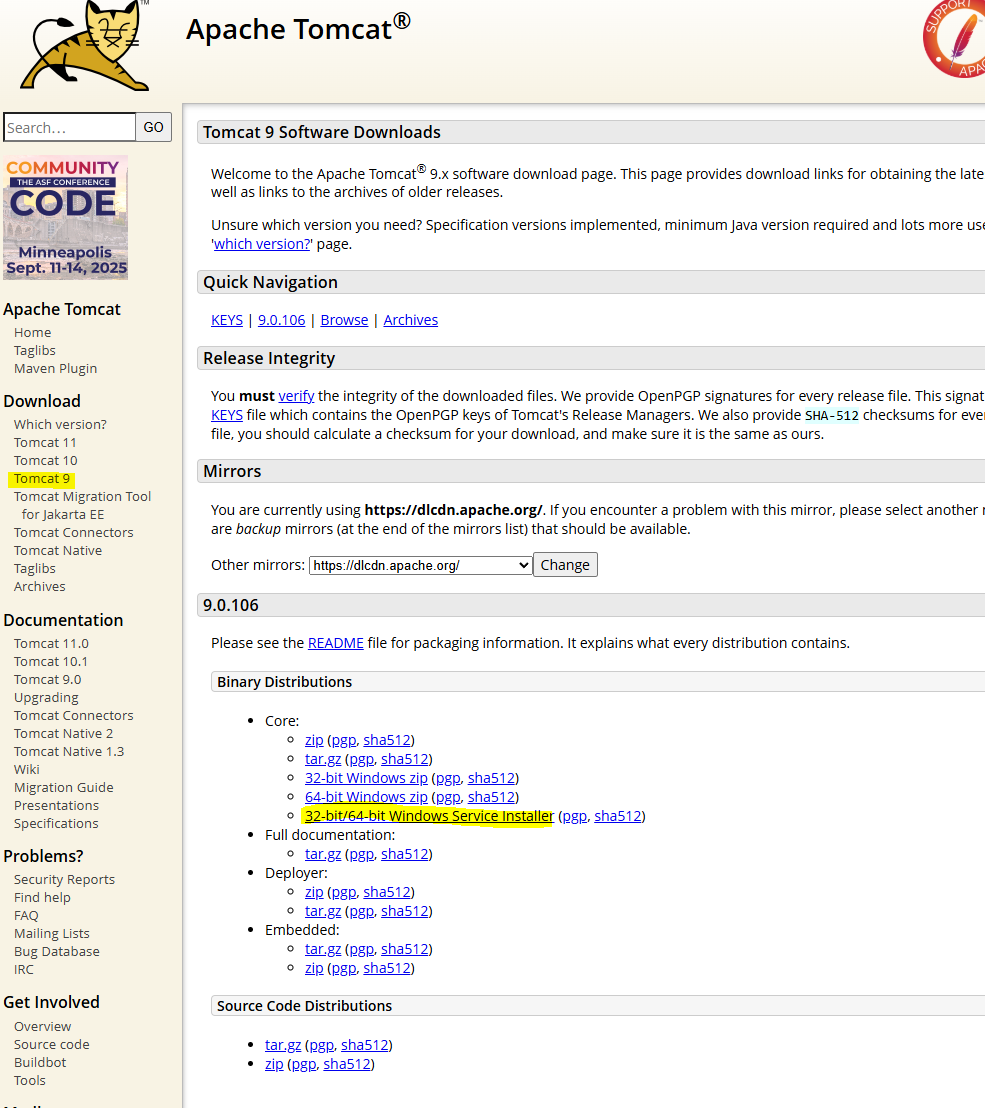Download the Core zip distribution
The height and width of the screenshot is (1108, 985).
(314, 740)
